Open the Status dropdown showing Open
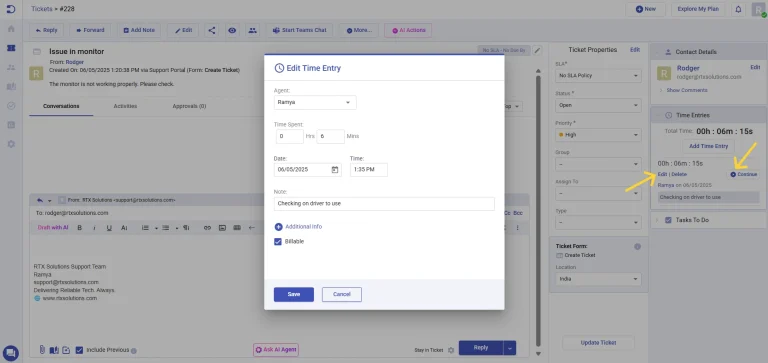The image size is (768, 363). (x=598, y=105)
